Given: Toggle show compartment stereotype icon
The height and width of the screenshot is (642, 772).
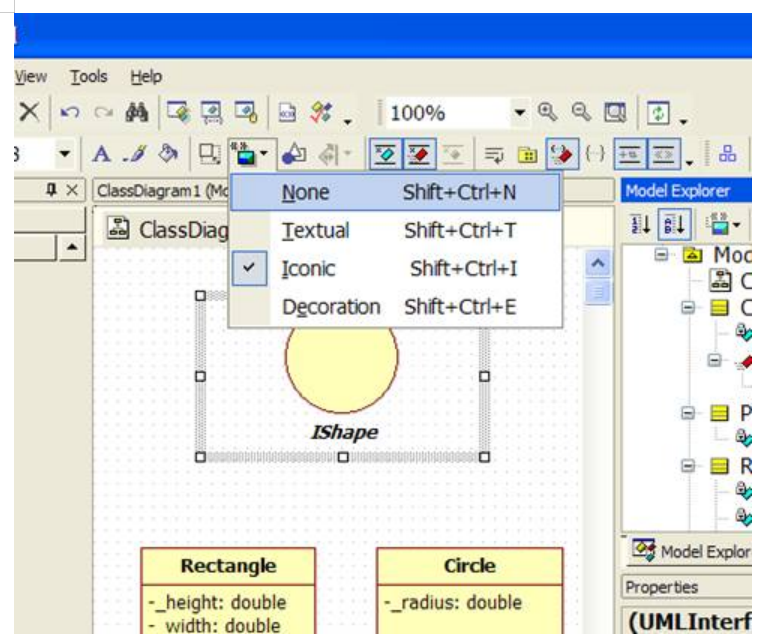Looking at the screenshot, I should click(664, 155).
